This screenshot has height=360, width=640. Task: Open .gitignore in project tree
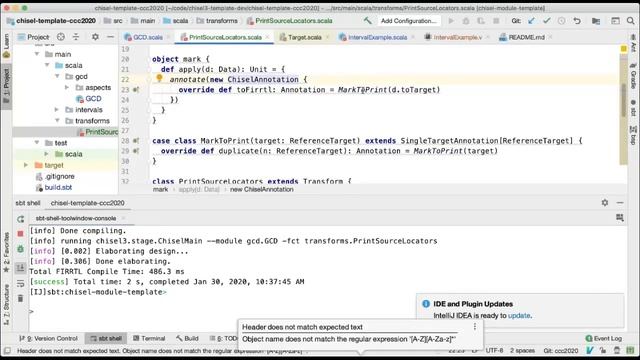click(x=60, y=176)
